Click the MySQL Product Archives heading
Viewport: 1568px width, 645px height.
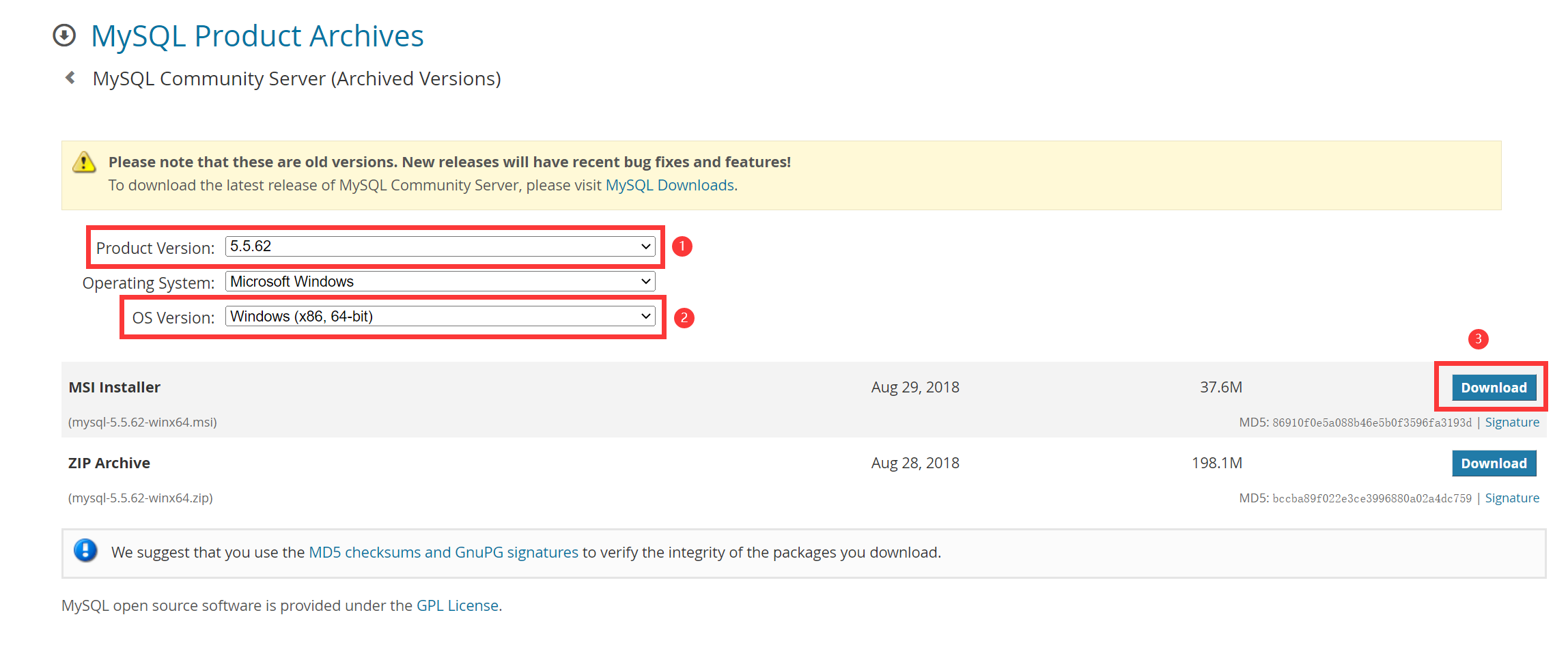[257, 36]
